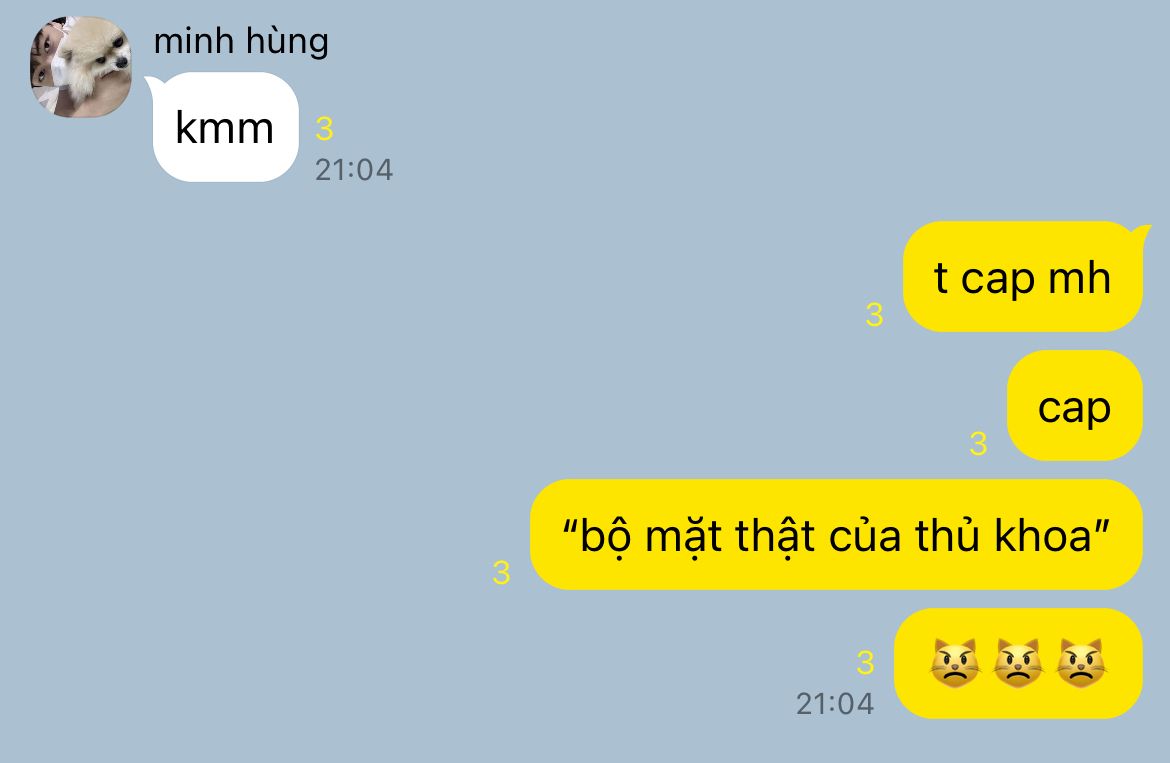Click the 21:04 timestamp under "kmm"

pos(354,170)
